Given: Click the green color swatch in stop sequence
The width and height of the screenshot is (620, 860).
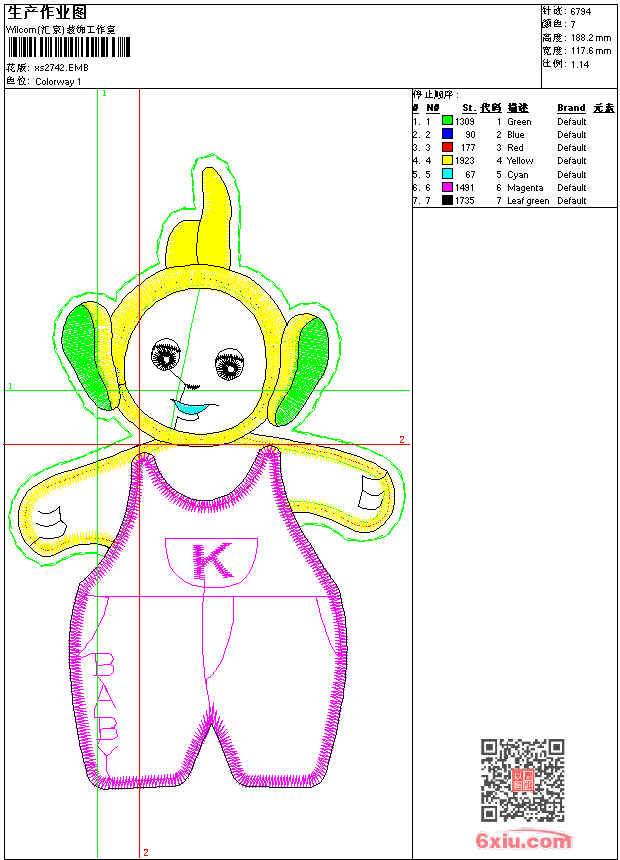Looking at the screenshot, I should tap(447, 121).
